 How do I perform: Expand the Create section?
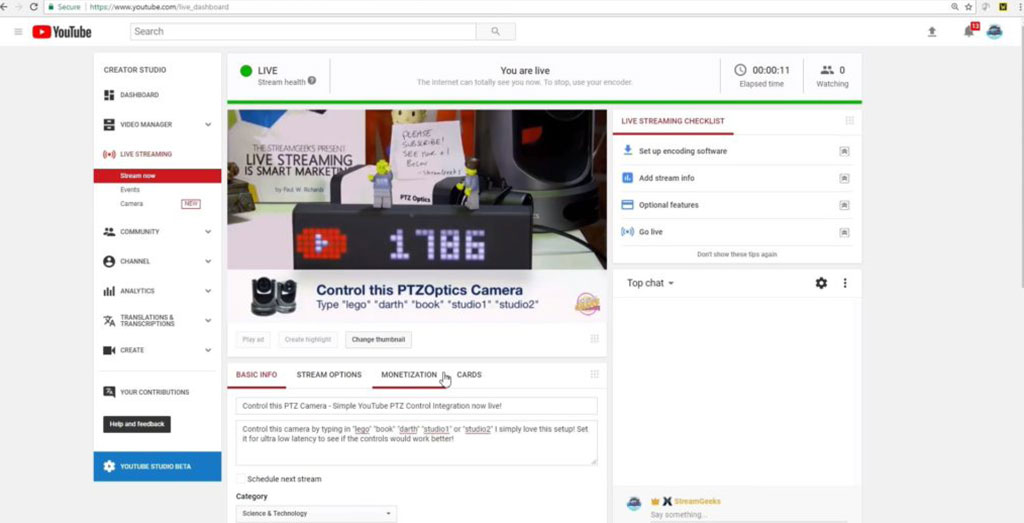click(x=208, y=351)
